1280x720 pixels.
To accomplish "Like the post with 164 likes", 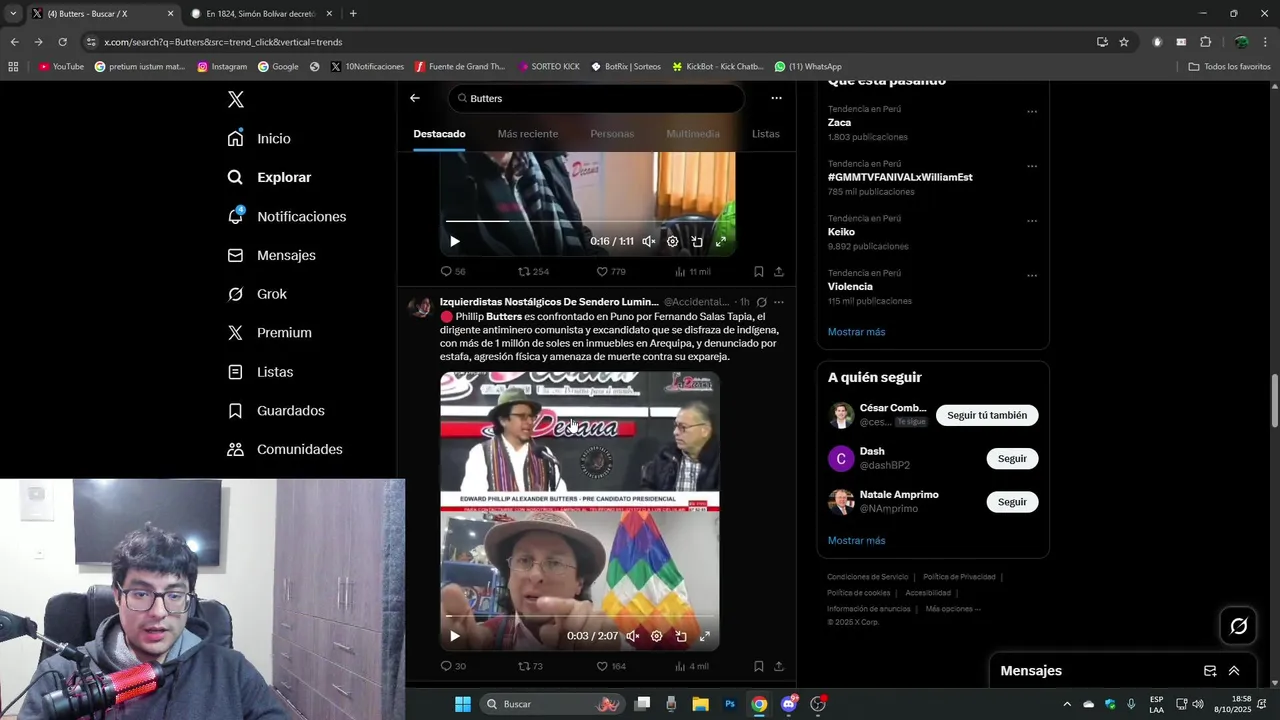I will 611,666.
